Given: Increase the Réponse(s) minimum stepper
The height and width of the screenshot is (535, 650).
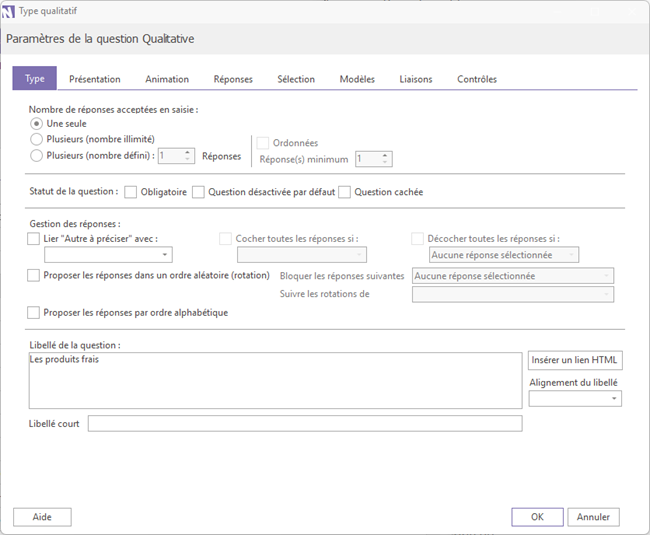Looking at the screenshot, I should coord(385,155).
